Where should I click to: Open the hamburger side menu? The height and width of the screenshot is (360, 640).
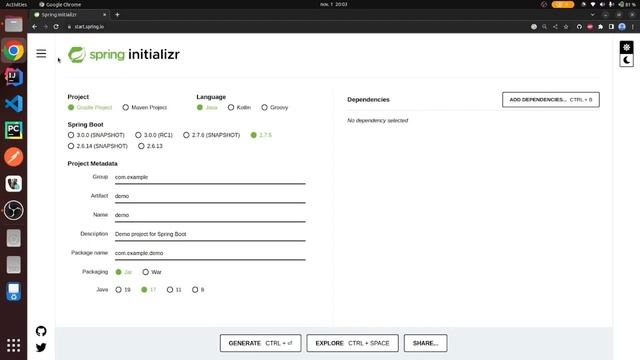coord(41,53)
